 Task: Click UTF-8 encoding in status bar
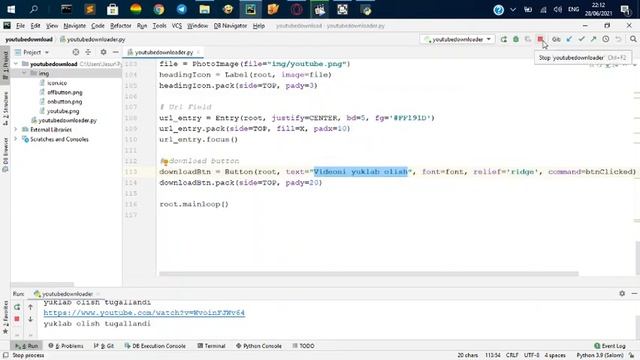531,356
